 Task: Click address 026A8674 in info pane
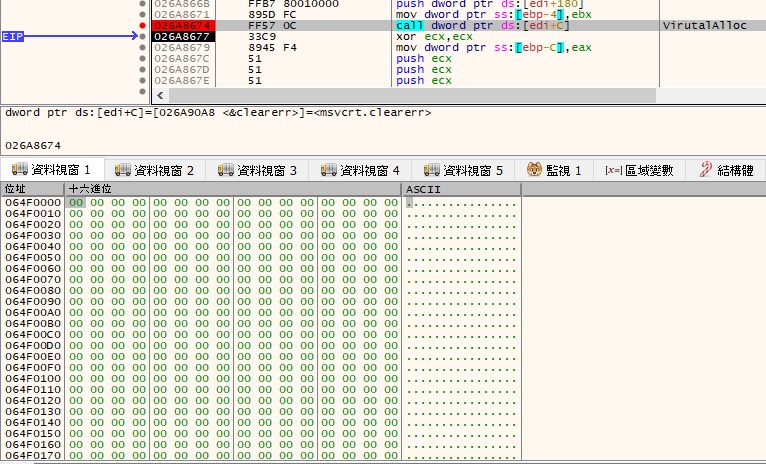click(33, 146)
